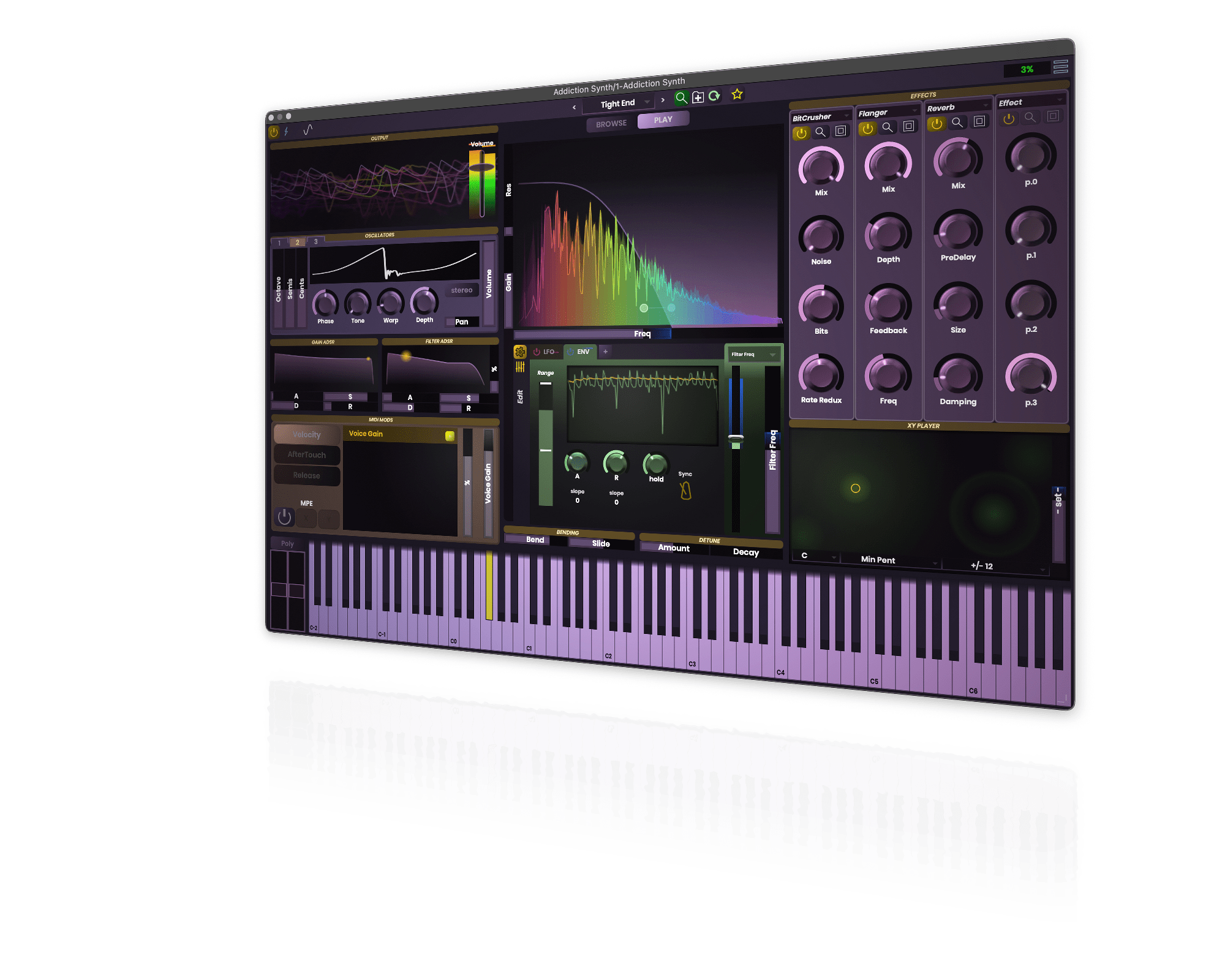Toggle the BitCrusher power button
The image size is (1225, 980).
click(801, 134)
